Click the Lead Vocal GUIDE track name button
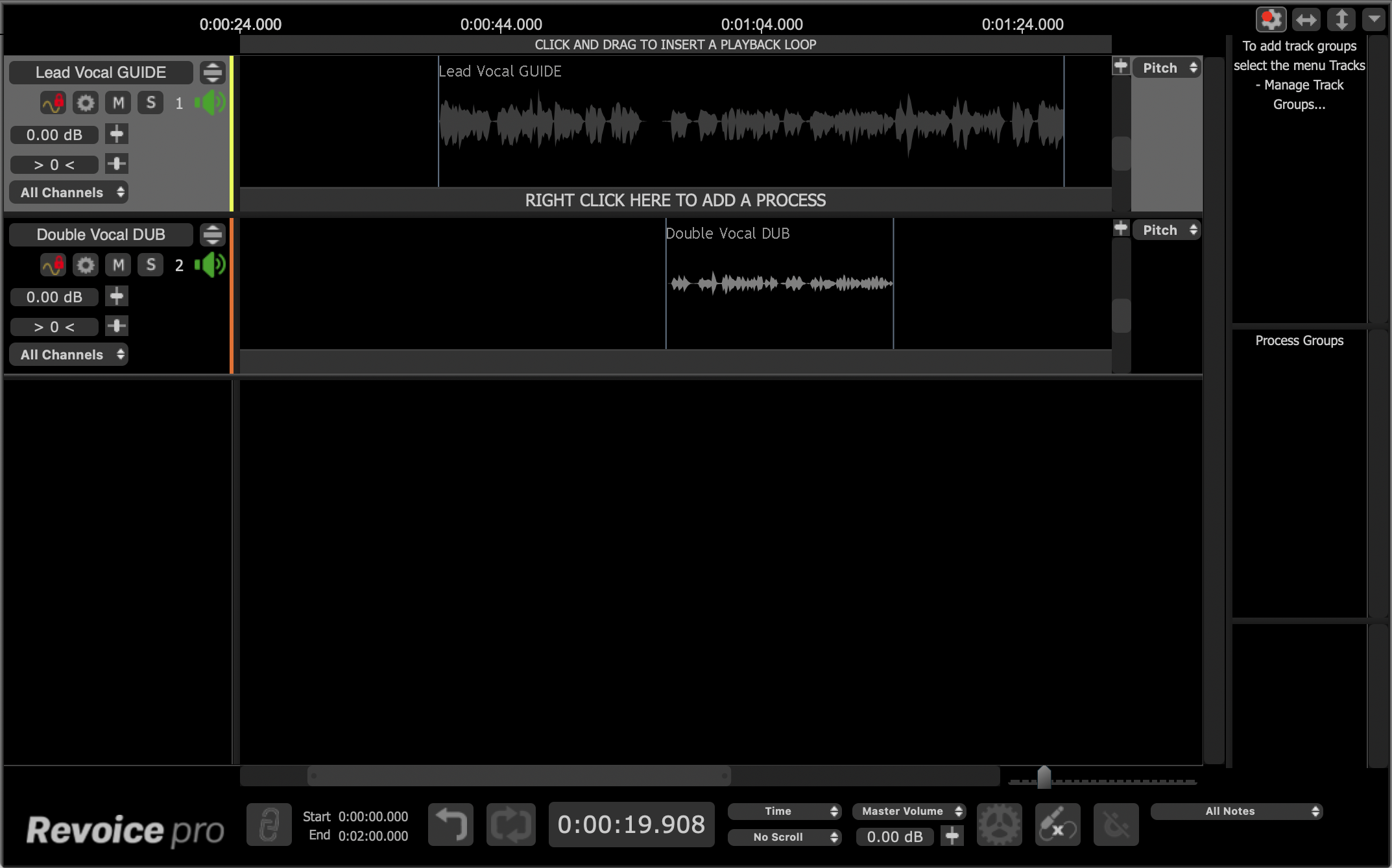The height and width of the screenshot is (868, 1392). (x=101, y=72)
